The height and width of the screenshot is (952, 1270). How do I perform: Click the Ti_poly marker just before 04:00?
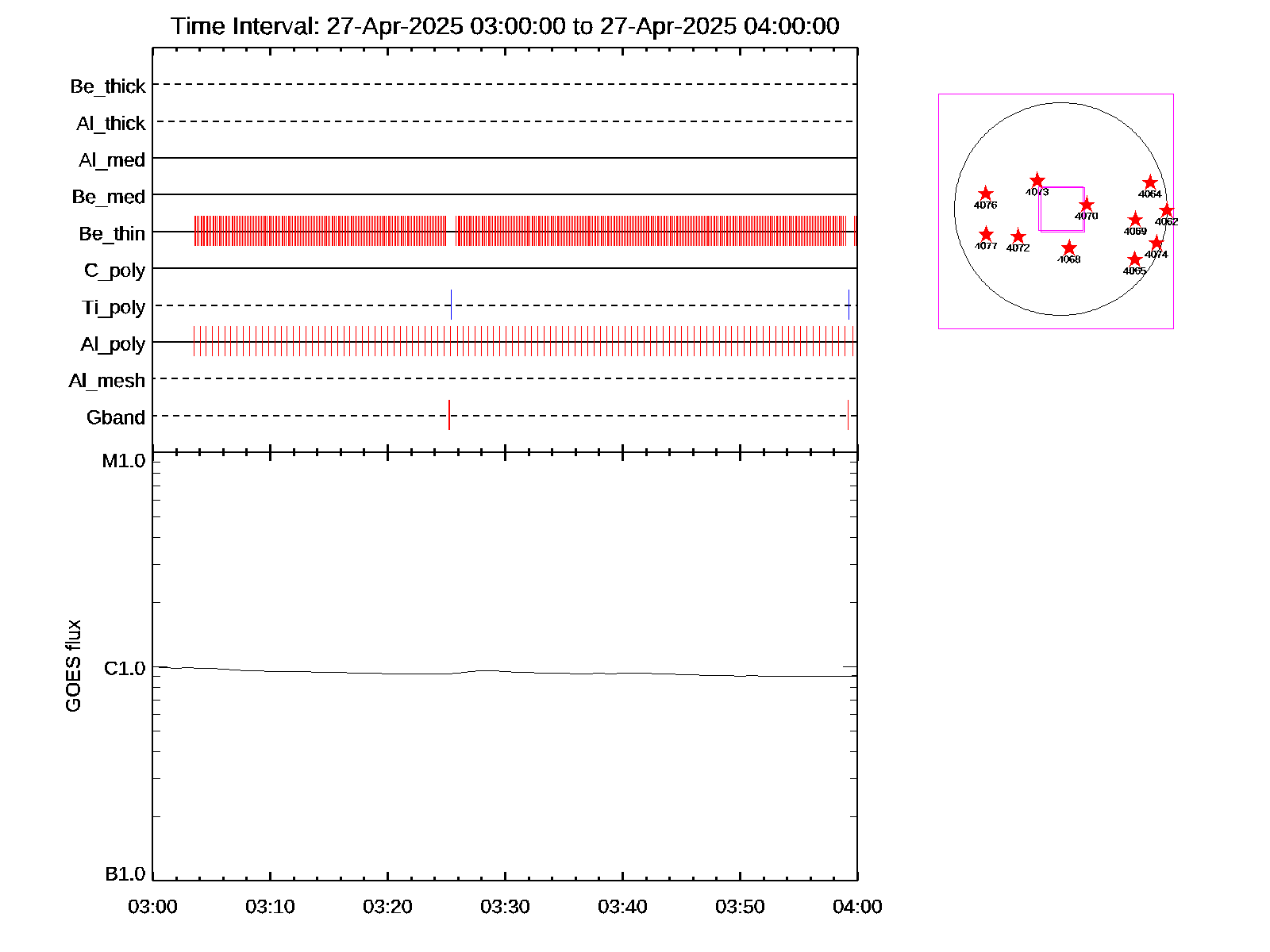(849, 305)
